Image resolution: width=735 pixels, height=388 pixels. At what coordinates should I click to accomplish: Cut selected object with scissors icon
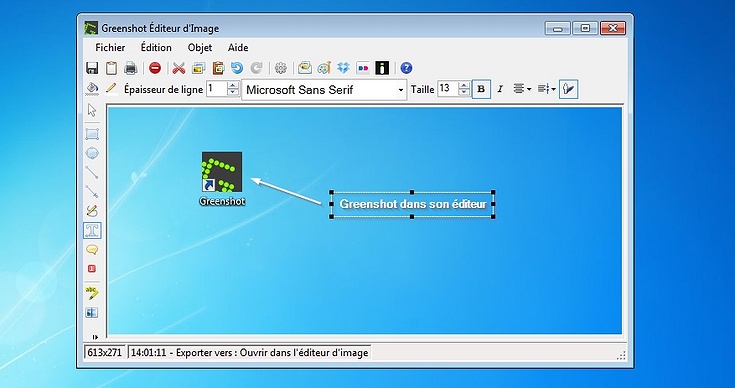tap(179, 68)
